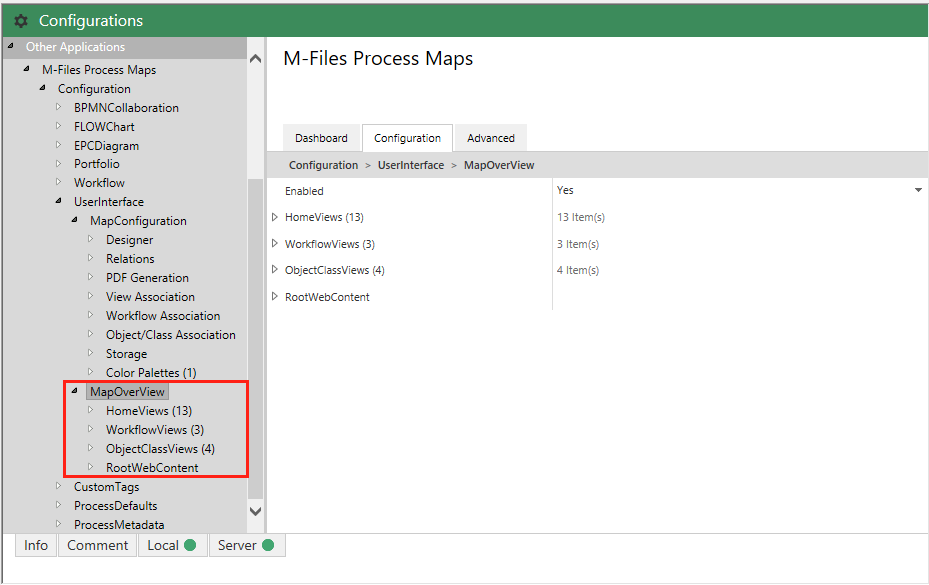The image size is (929, 585).
Task: Expand WorkflowViews (3) in the right panel
Action: 276,243
